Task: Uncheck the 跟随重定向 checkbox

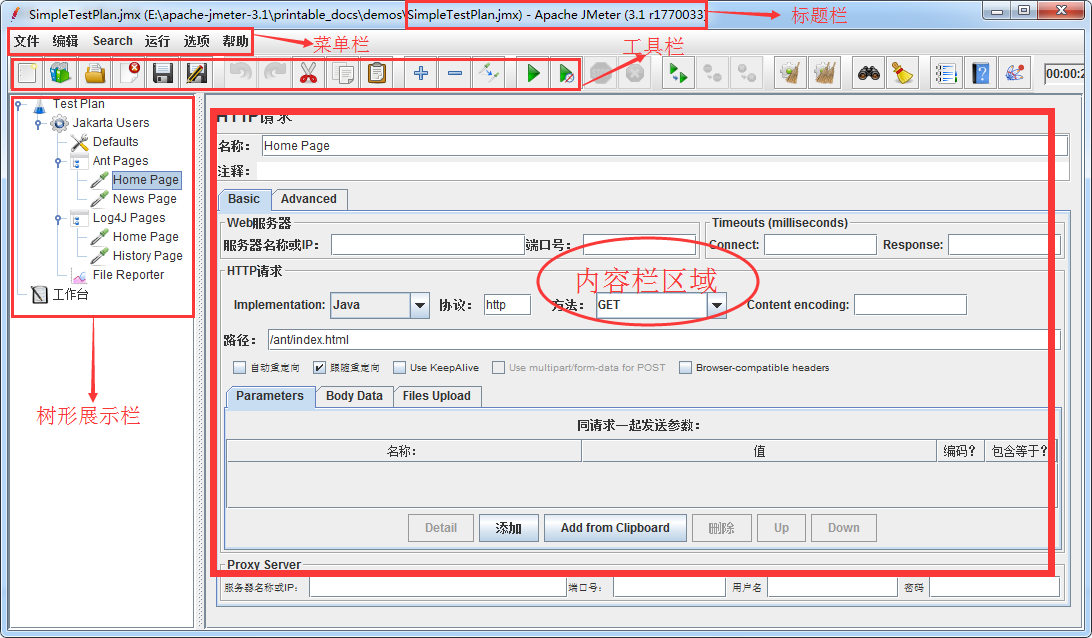Action: tap(320, 367)
